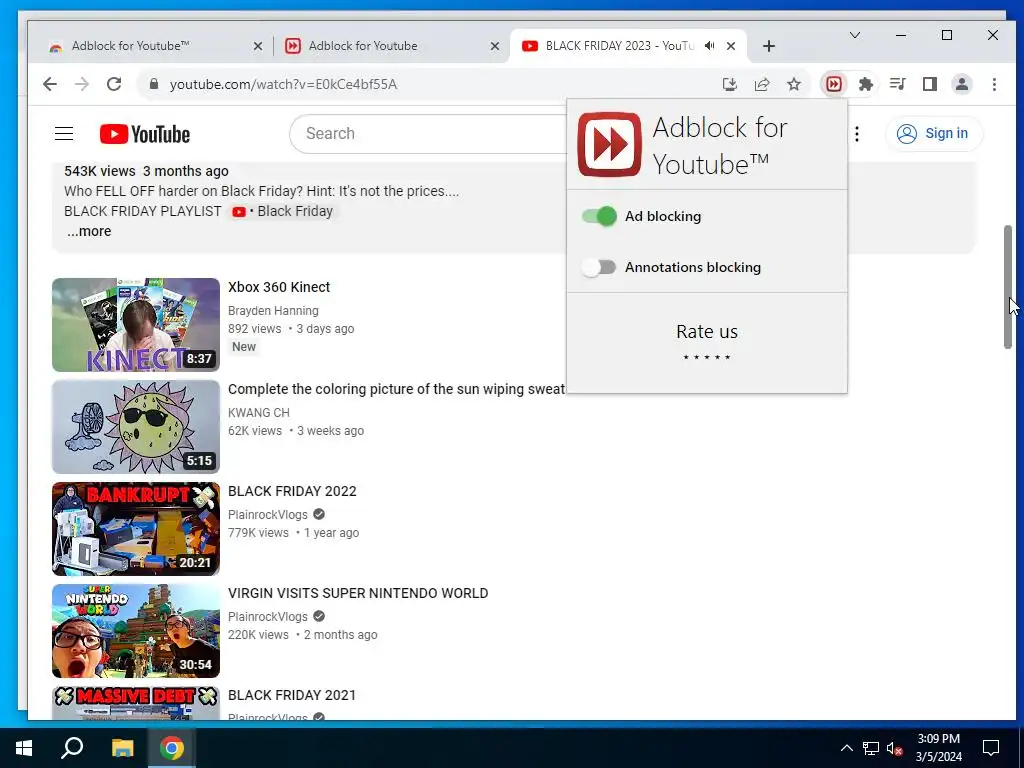Open the network icon in system tray

click(871, 748)
